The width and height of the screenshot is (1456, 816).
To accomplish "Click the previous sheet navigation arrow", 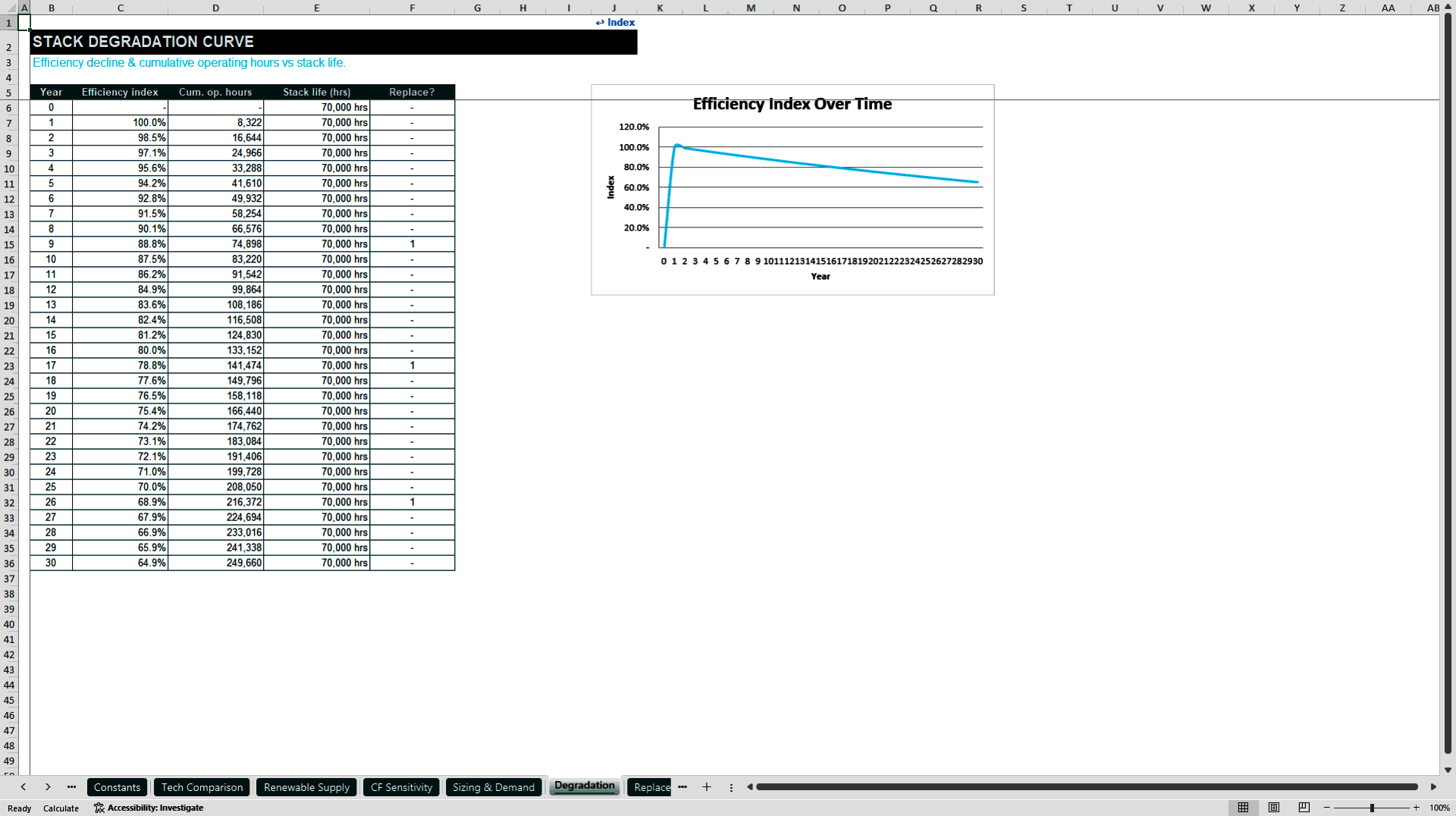I will point(24,787).
